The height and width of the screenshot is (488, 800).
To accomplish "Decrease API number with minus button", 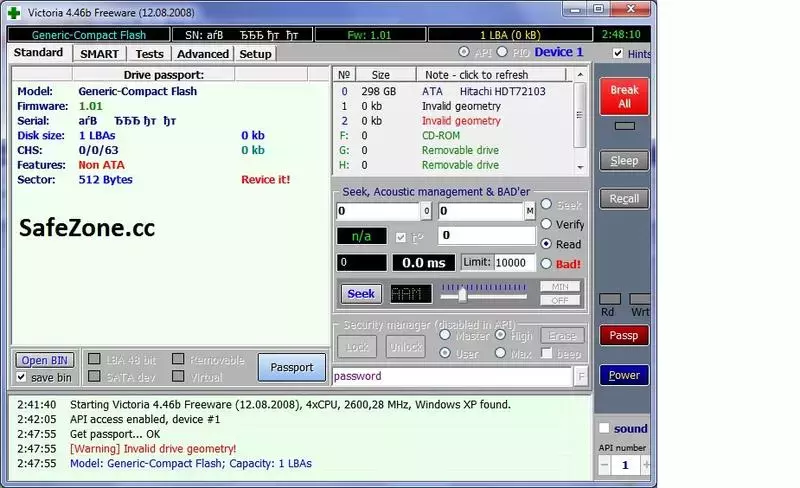I will pyautogui.click(x=605, y=465).
